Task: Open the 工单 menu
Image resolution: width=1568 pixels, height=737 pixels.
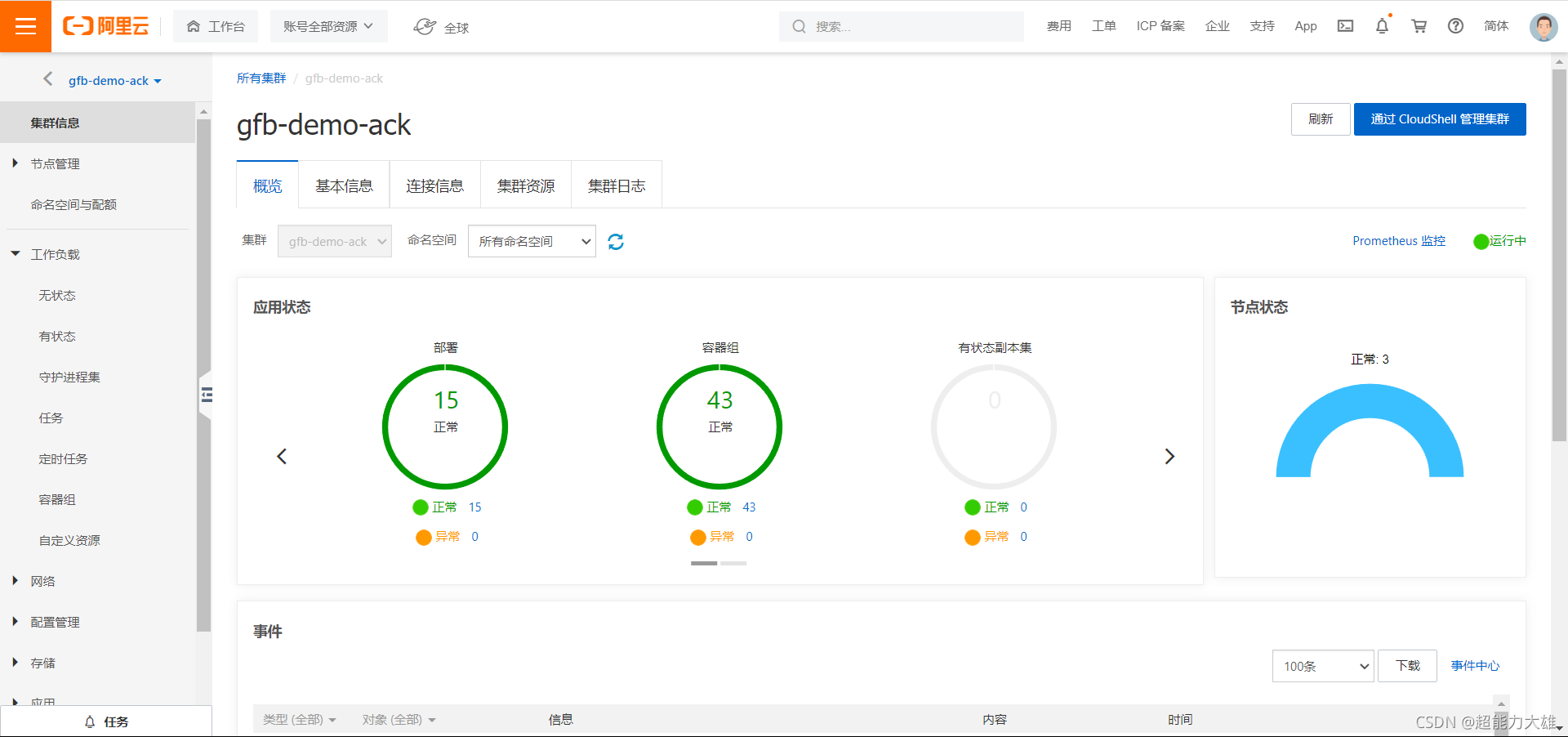Action: [1103, 26]
